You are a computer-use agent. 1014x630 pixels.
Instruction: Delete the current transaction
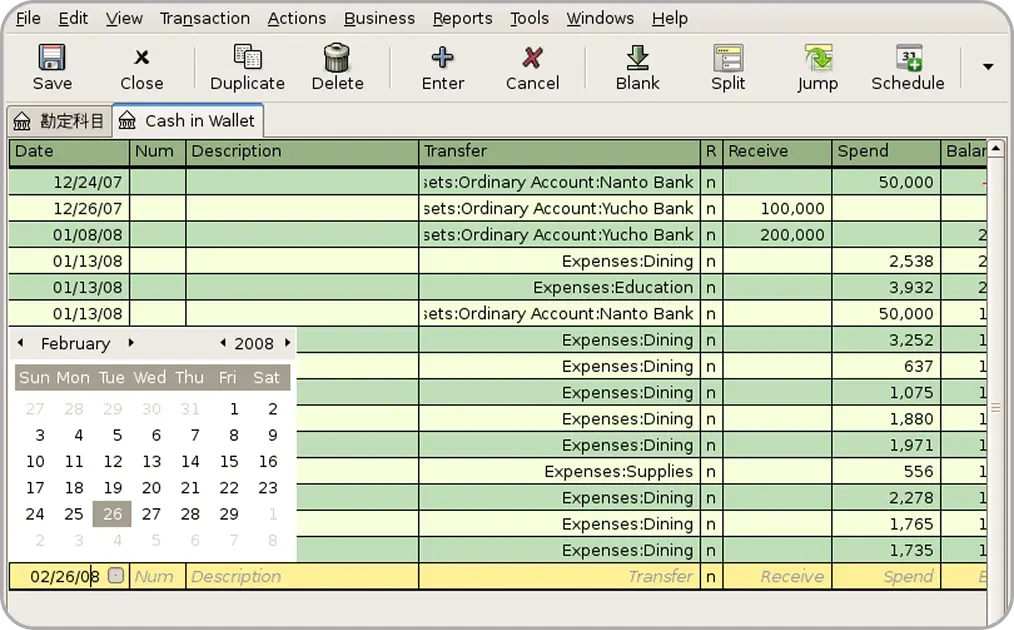pyautogui.click(x=337, y=66)
